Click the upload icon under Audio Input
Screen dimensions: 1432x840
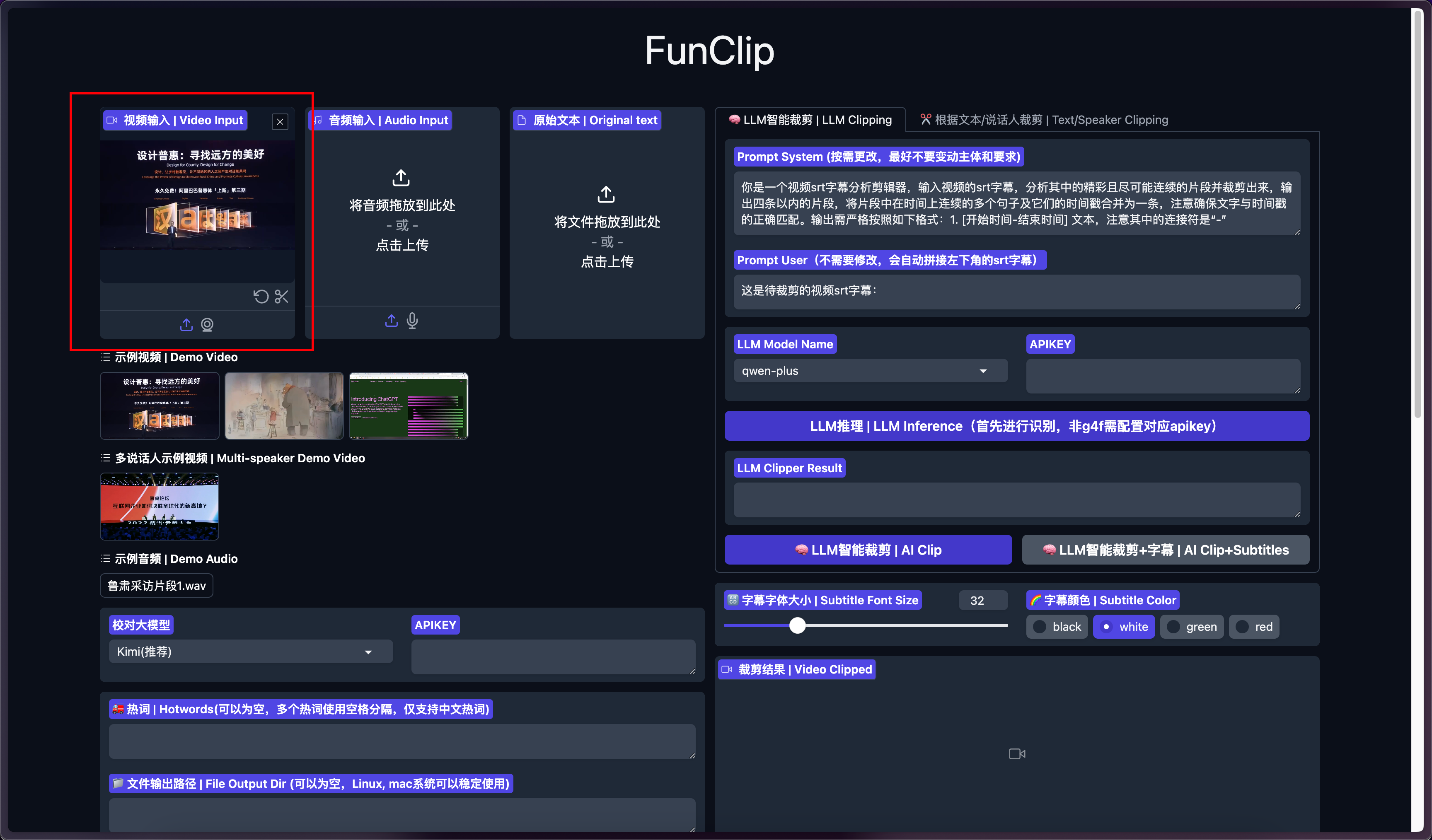[392, 321]
